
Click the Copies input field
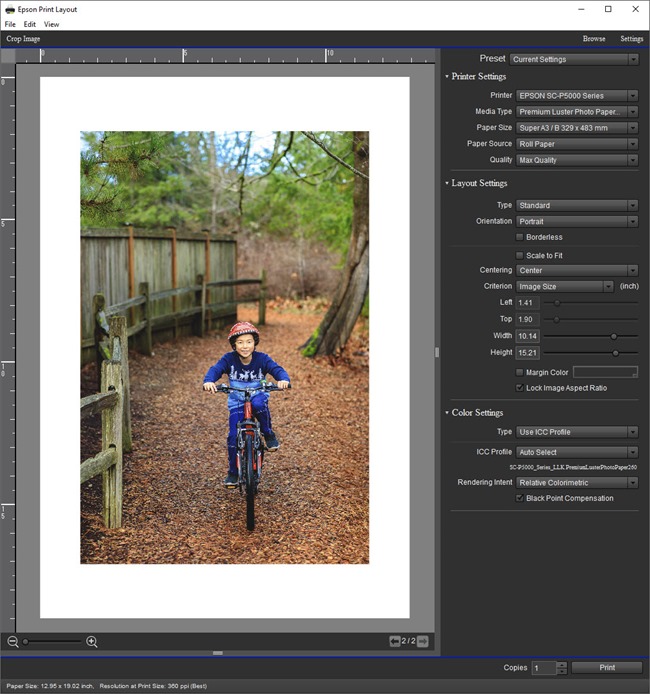(x=544, y=668)
